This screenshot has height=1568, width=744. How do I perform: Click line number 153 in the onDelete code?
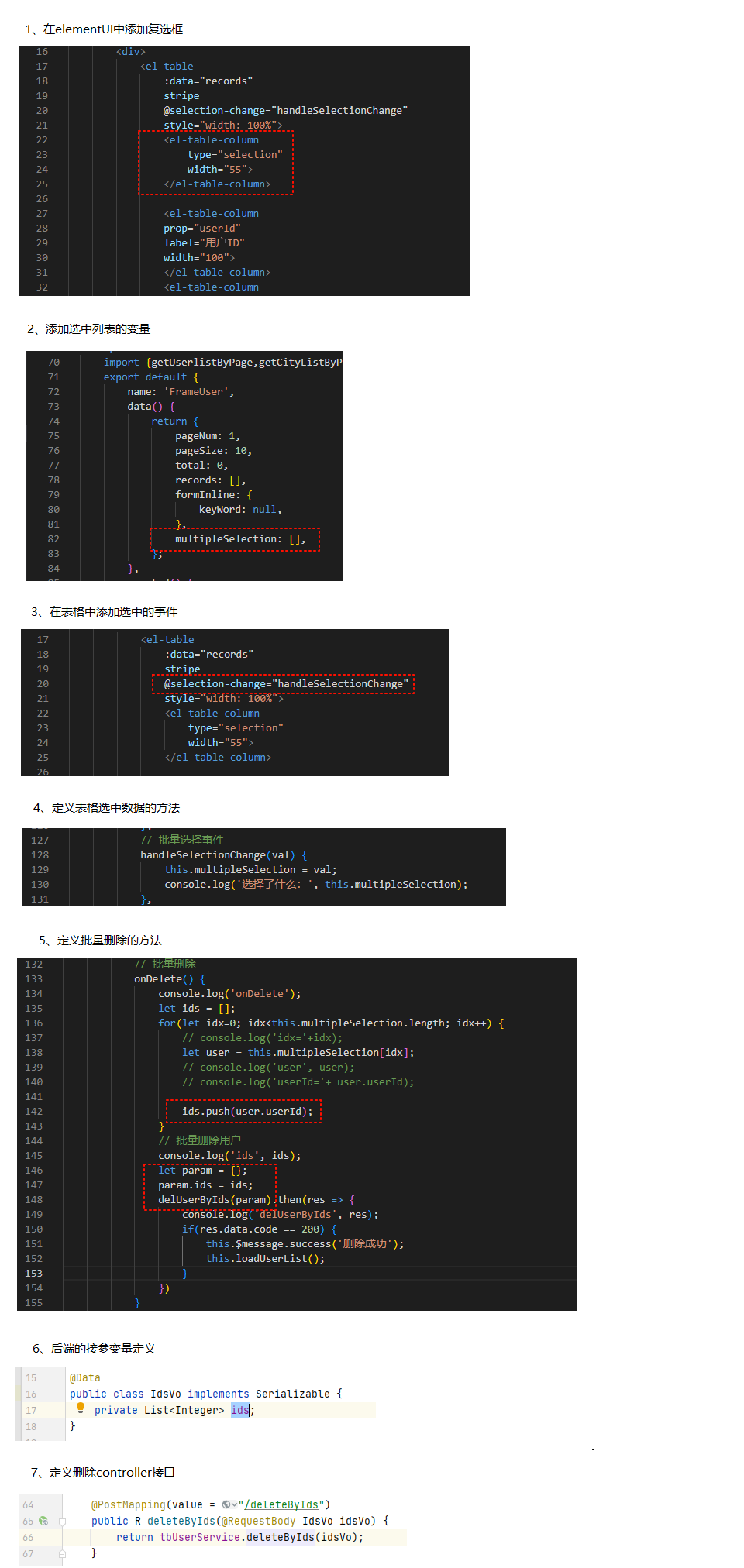point(33,1273)
